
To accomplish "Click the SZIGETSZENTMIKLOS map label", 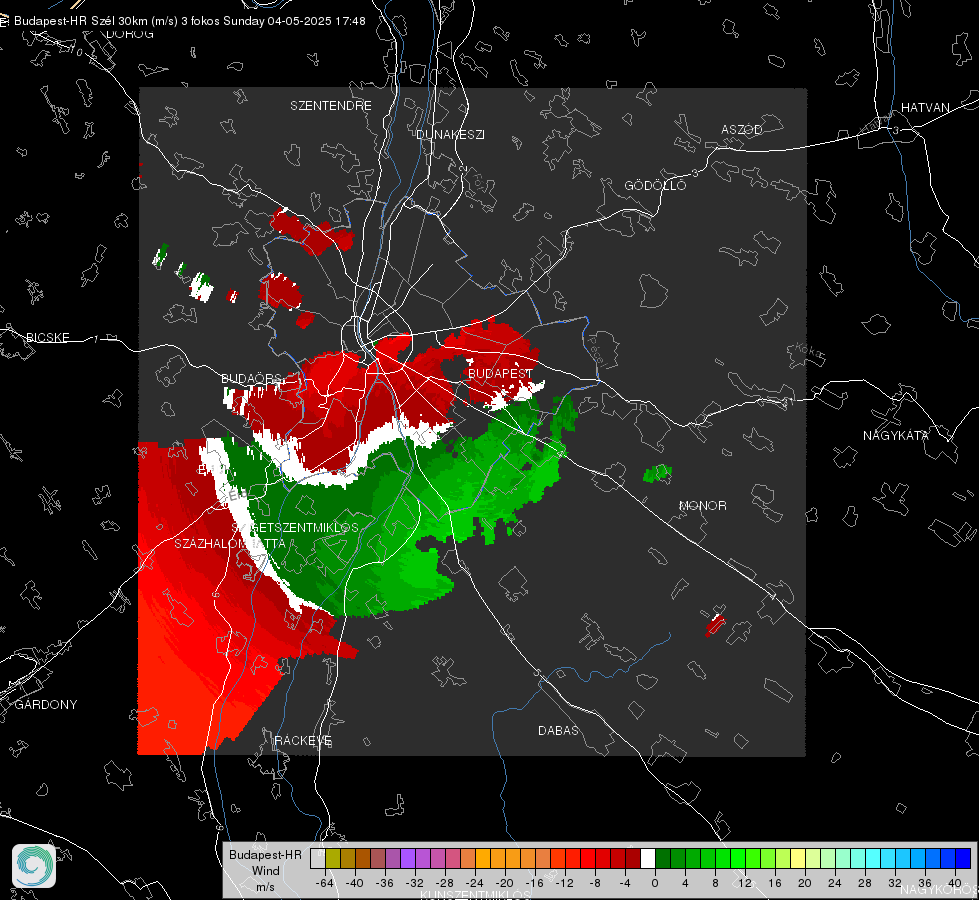I will click(x=295, y=527).
